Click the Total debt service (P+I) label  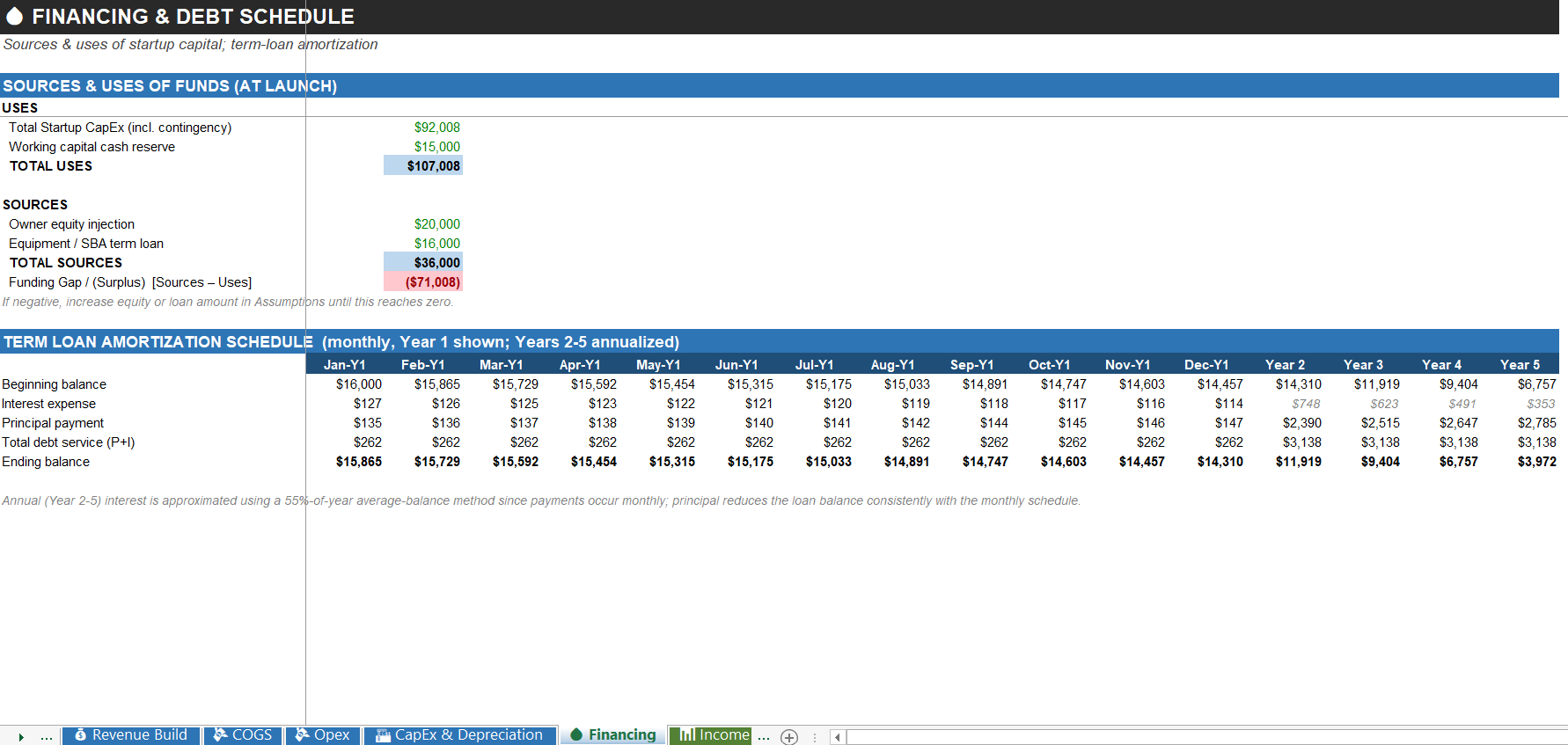coord(68,442)
